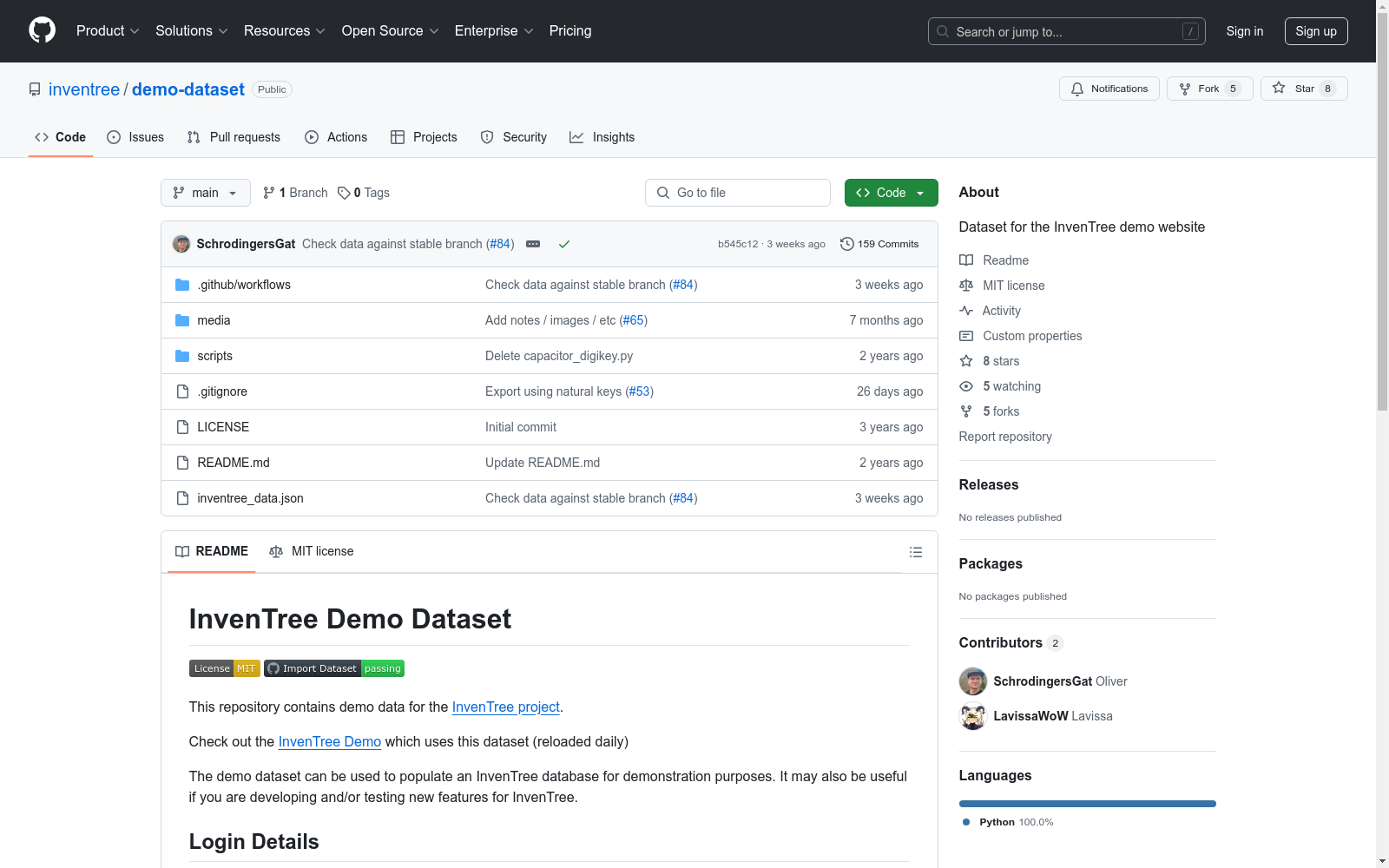
Task: Click the Import Dataset passing badge
Action: point(334,668)
